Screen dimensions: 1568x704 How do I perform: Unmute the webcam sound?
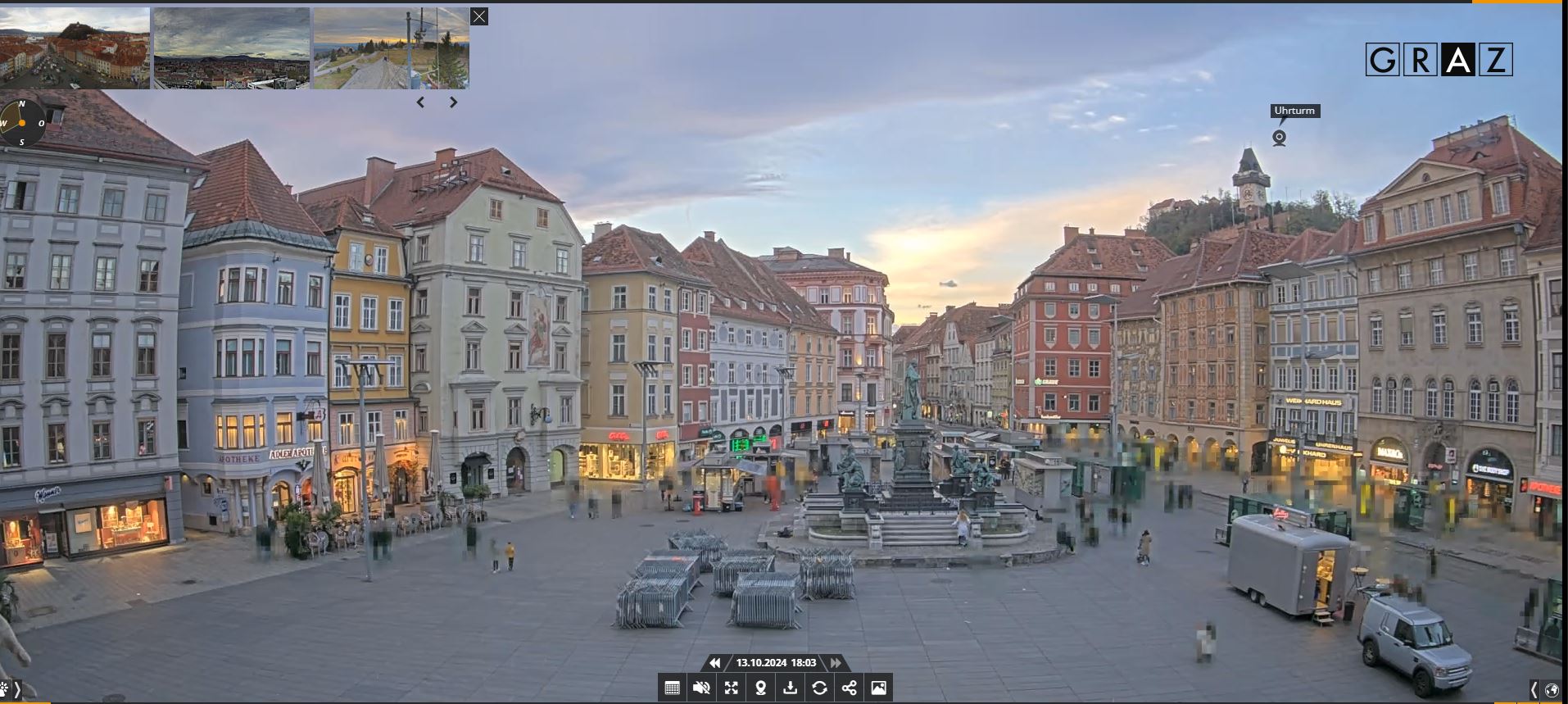coord(701,688)
